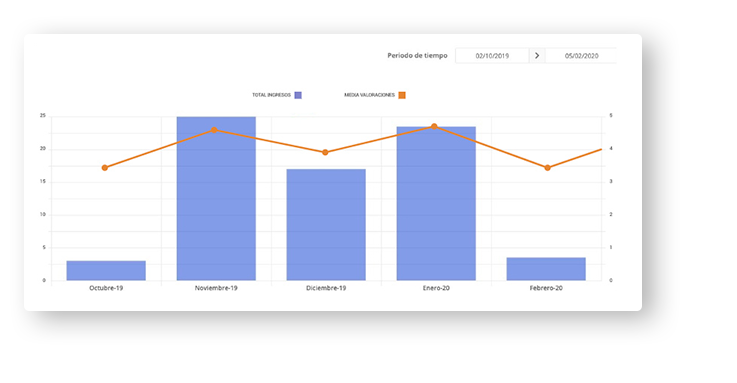The image size is (737, 383).
Task: Click the MEDIA VALORACIONES legend label
Action: 369,95
